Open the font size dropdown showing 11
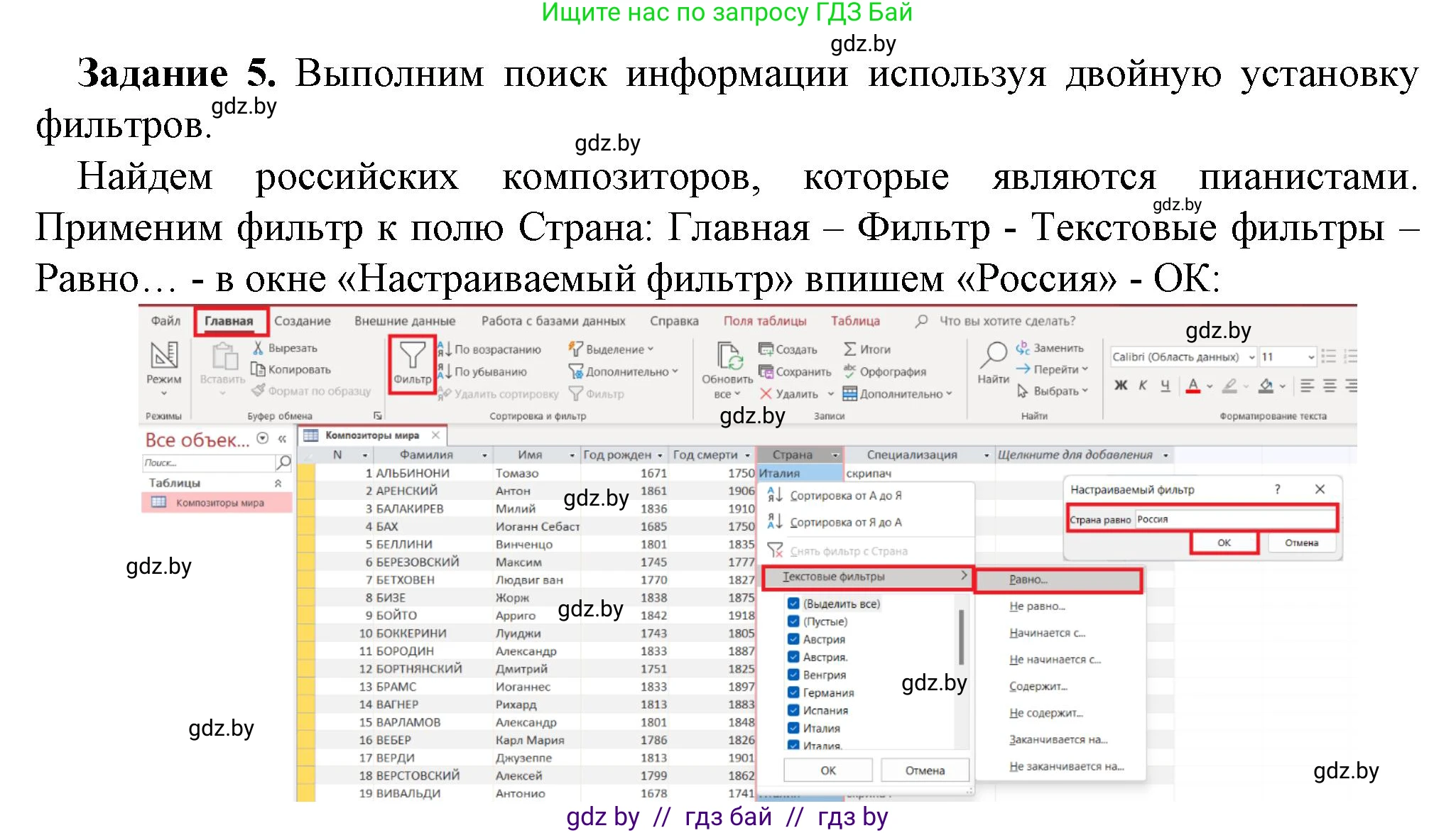Image resolution: width=1456 pixels, height=833 pixels. point(1313,357)
